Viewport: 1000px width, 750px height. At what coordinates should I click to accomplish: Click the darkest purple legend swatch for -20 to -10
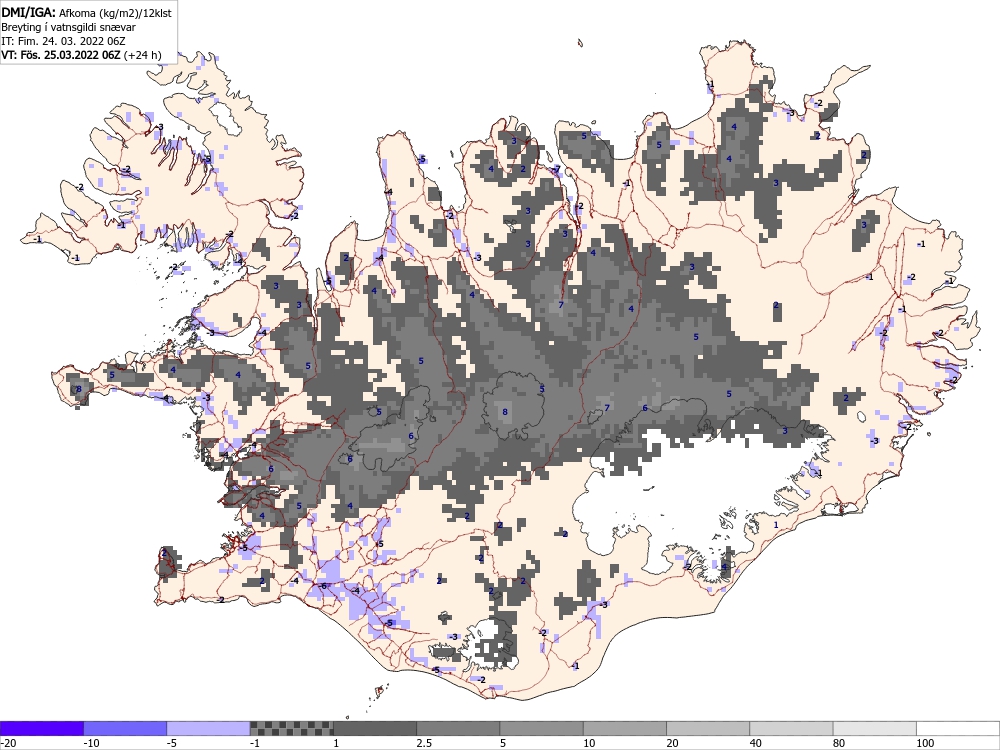coord(41,728)
